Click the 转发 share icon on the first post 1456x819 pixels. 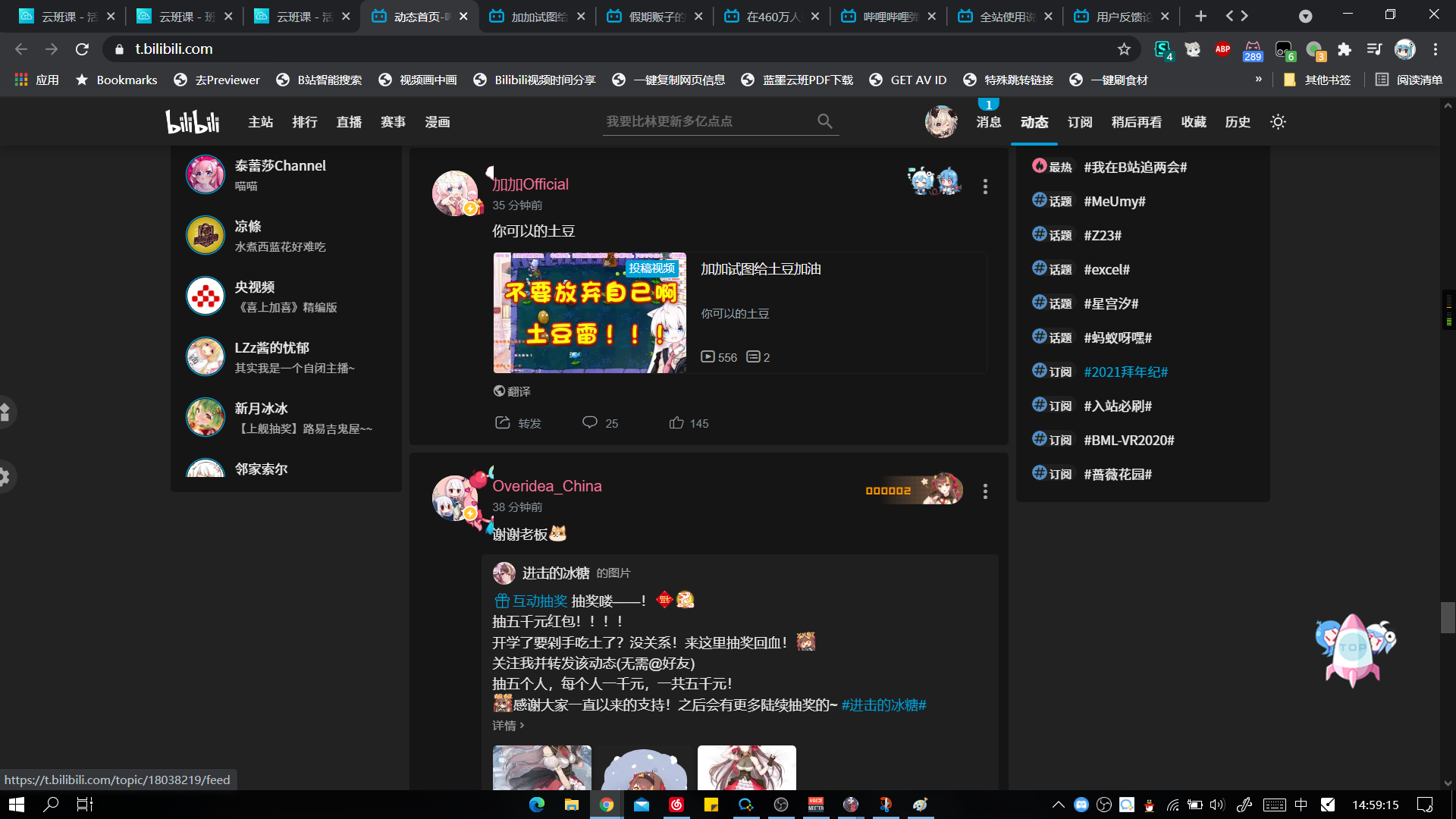[x=502, y=422]
